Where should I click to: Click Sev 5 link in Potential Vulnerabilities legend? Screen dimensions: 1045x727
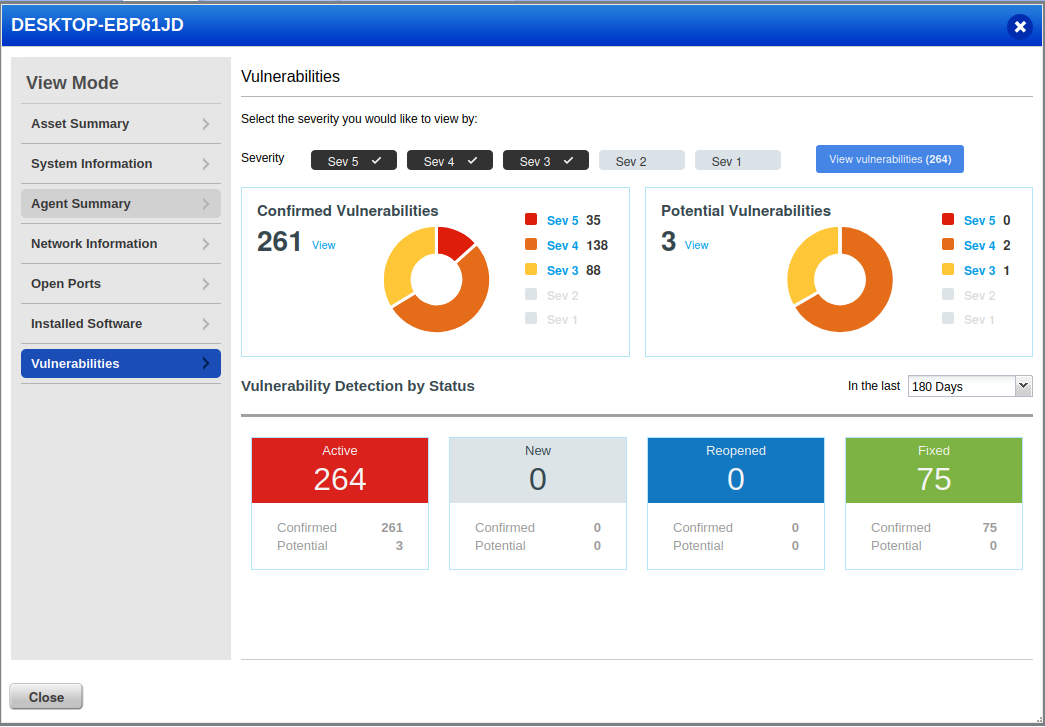pyautogui.click(x=980, y=221)
